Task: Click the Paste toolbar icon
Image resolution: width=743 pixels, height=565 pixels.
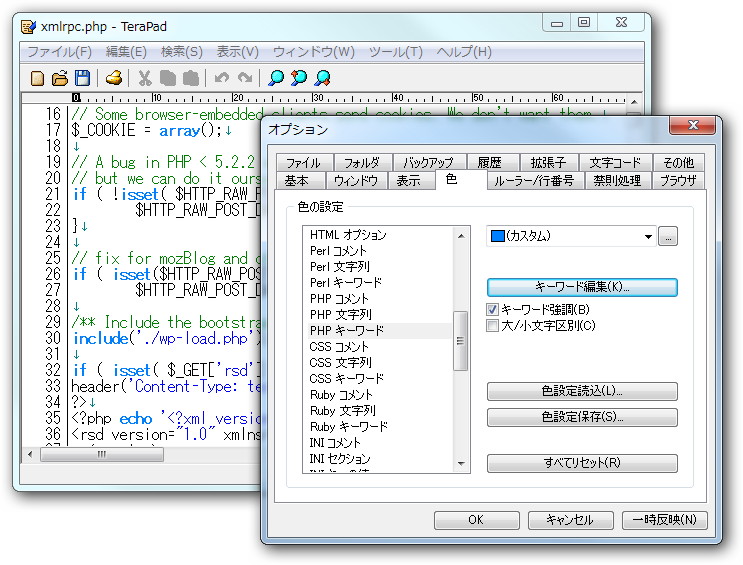Action: 190,78
